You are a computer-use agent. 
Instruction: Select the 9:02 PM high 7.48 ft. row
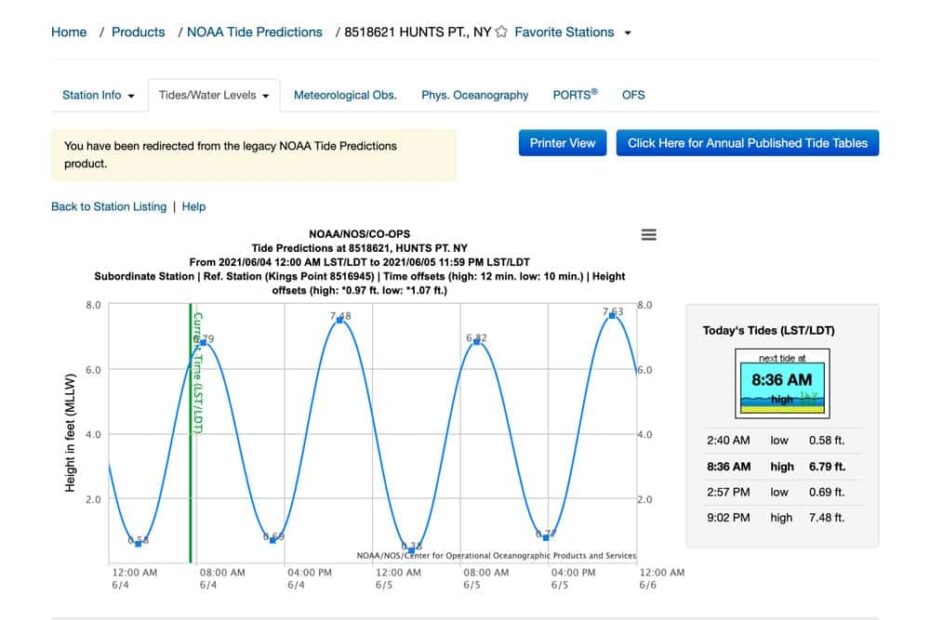pos(782,517)
